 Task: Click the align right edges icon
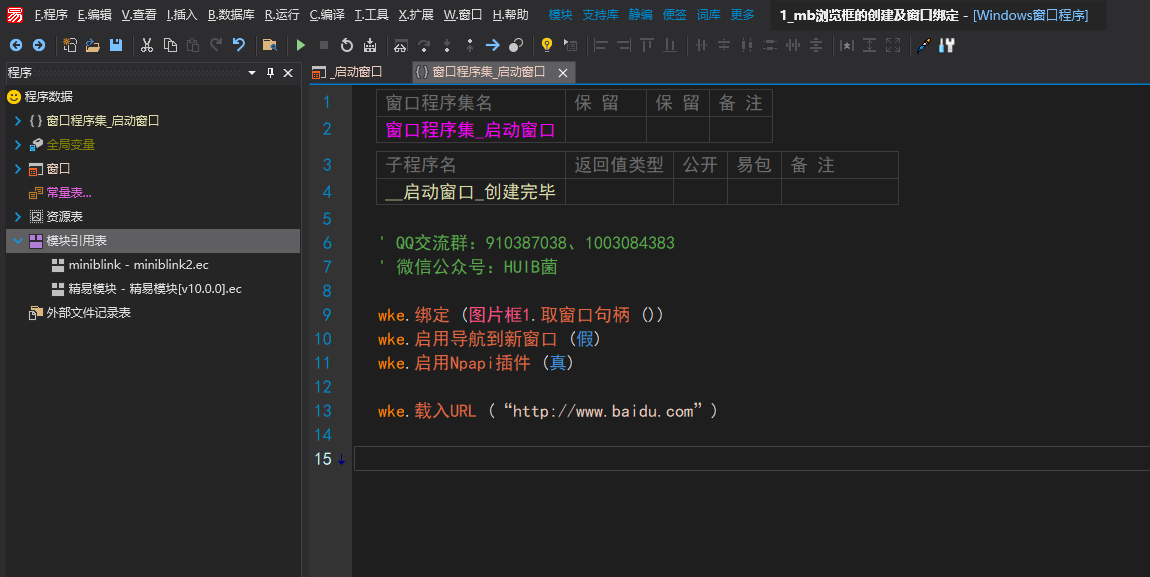click(x=623, y=45)
